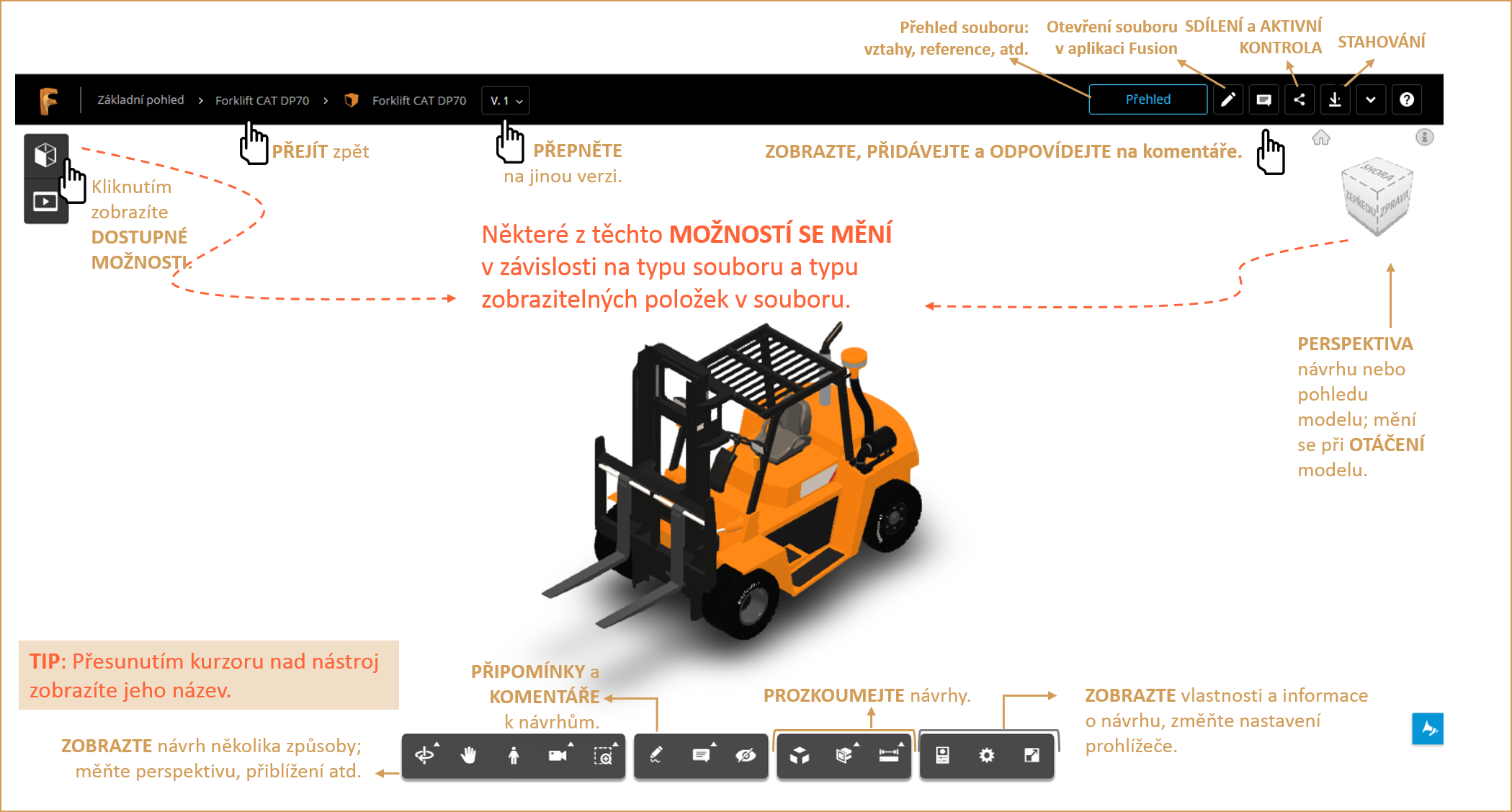Click the Explode model icon
The width and height of the screenshot is (1512, 812).
point(800,755)
